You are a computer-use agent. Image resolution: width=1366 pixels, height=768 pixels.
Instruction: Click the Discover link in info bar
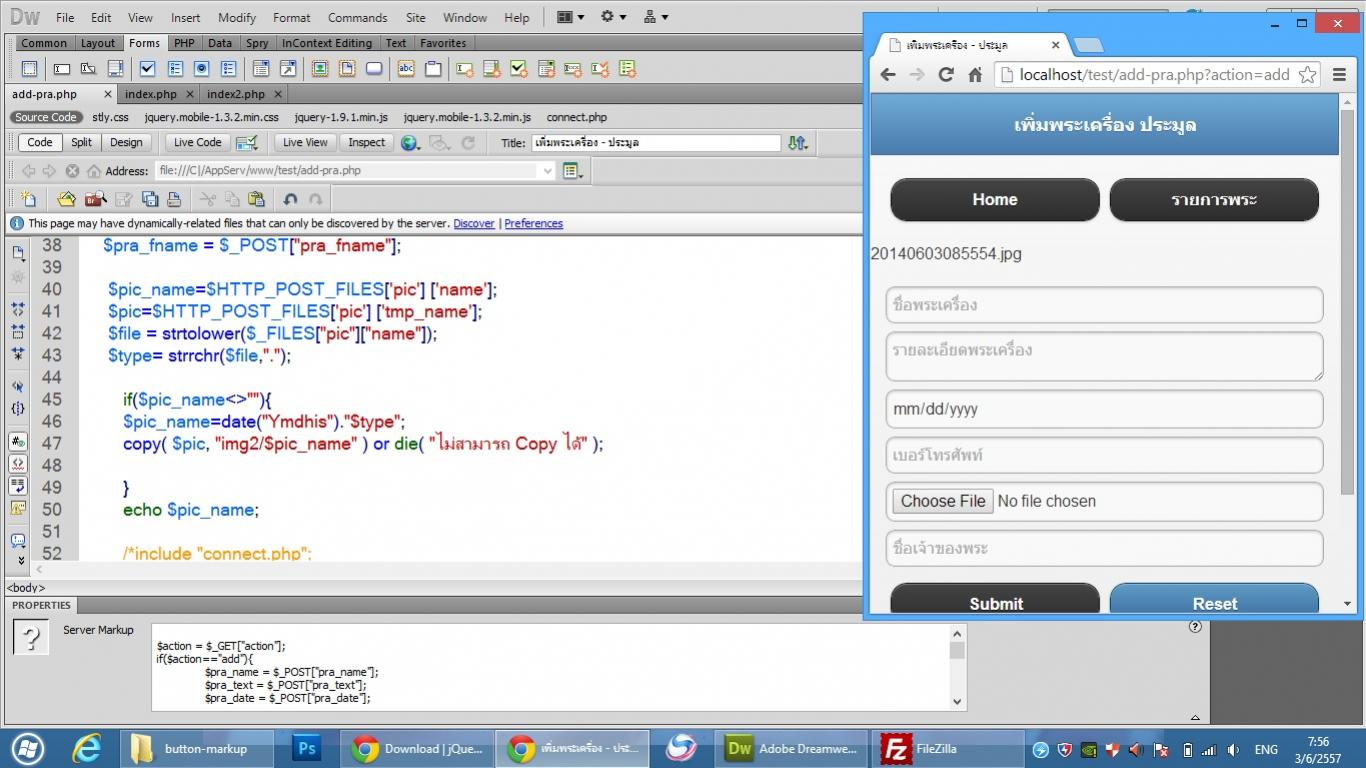coord(474,223)
